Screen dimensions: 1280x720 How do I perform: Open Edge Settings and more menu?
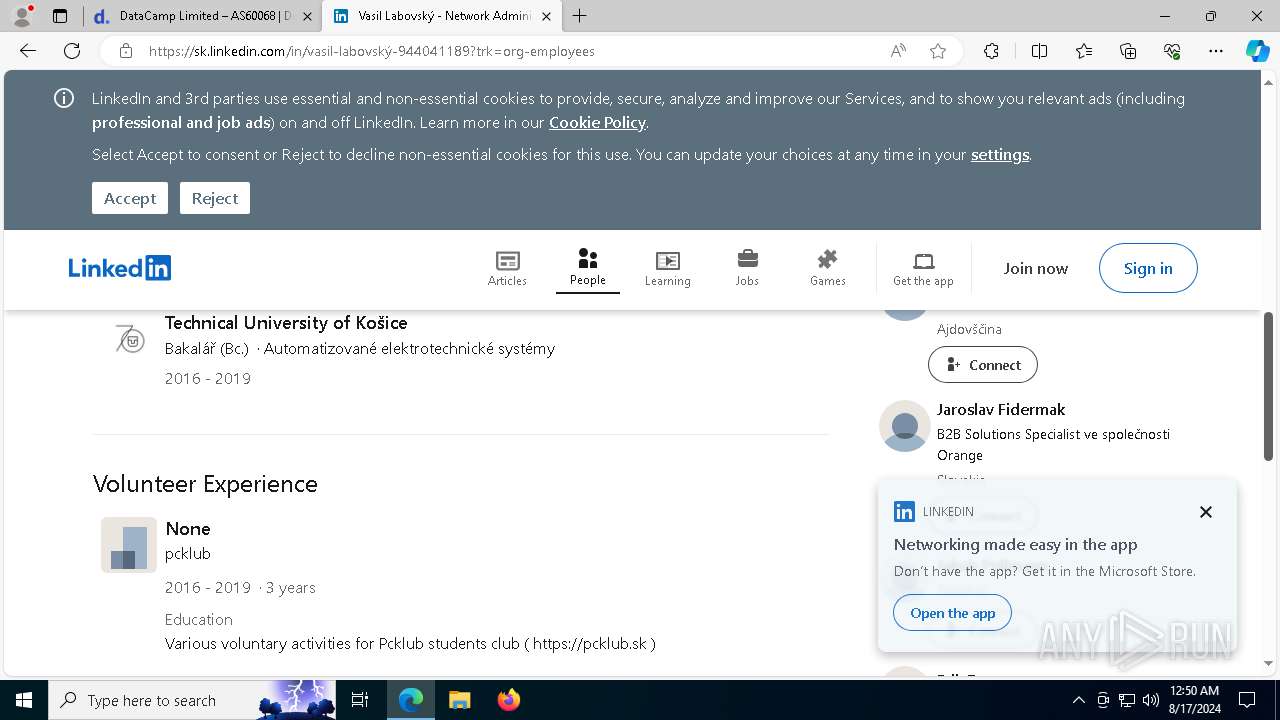click(x=1216, y=51)
